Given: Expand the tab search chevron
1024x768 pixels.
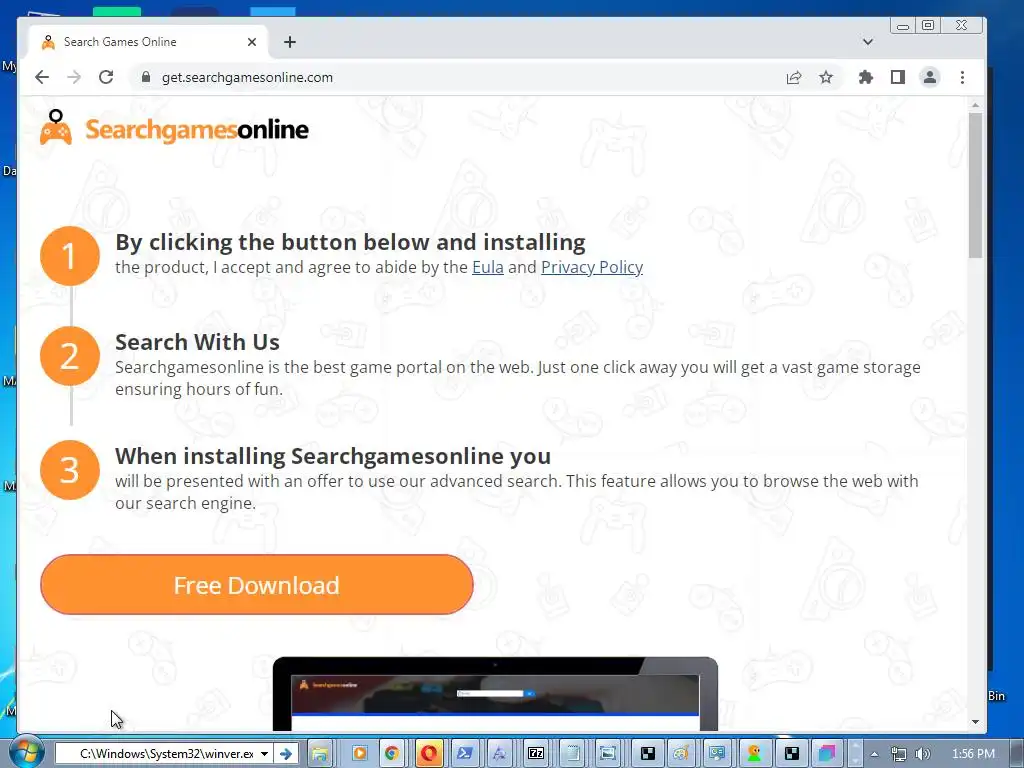Looking at the screenshot, I should pos(867,42).
